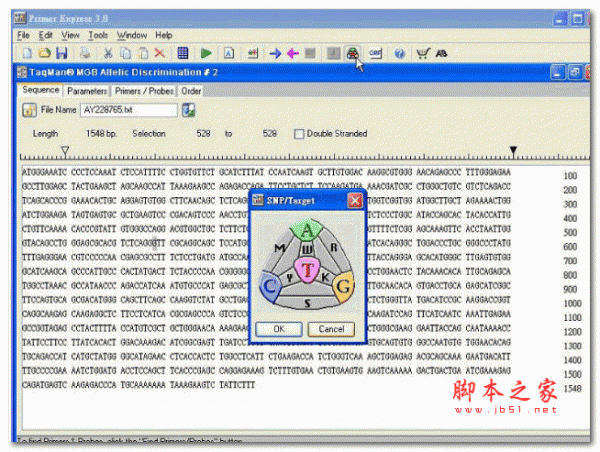600x452 pixels.
Task: Click the sequence marker icon beside blue arrow
Action: tap(253, 53)
